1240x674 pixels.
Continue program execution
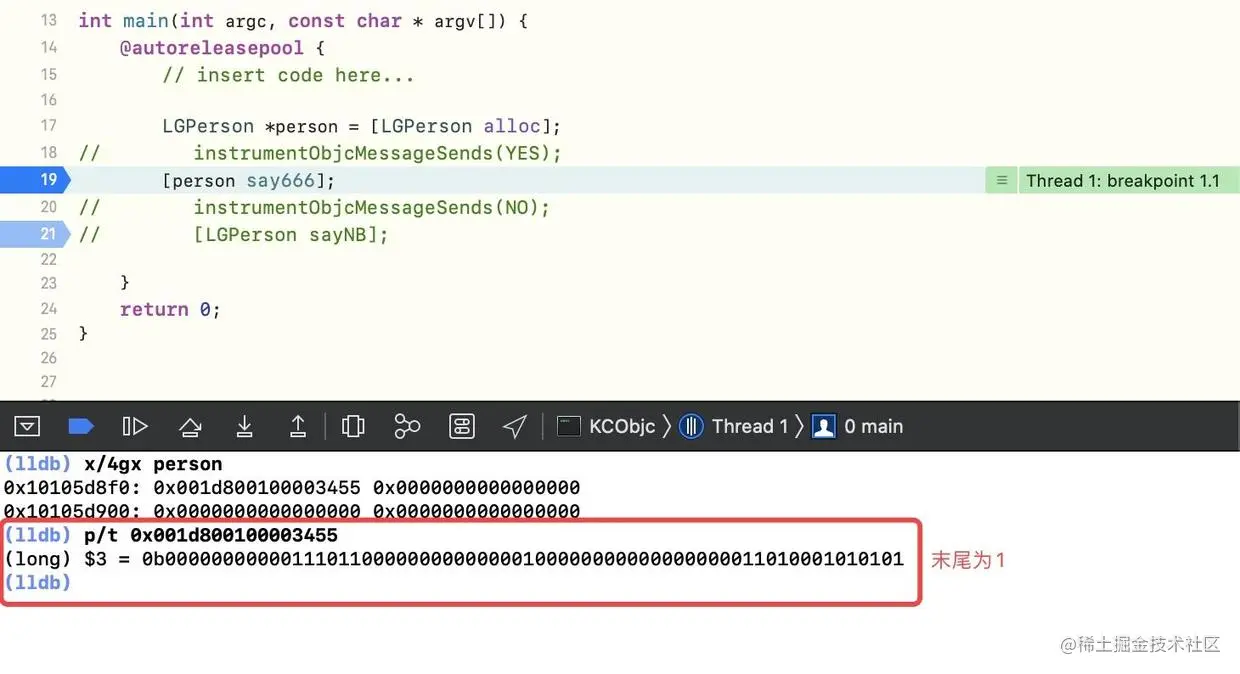point(135,425)
